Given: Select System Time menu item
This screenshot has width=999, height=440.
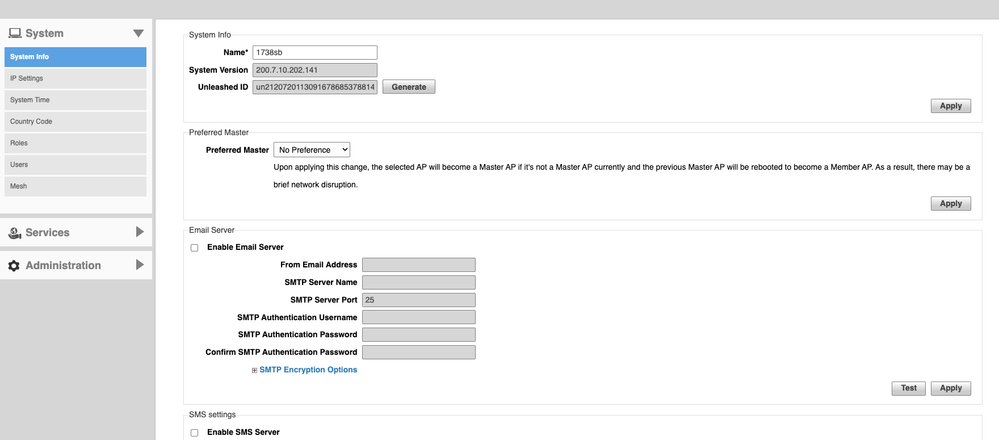Looking at the screenshot, I should click(x=75, y=100).
